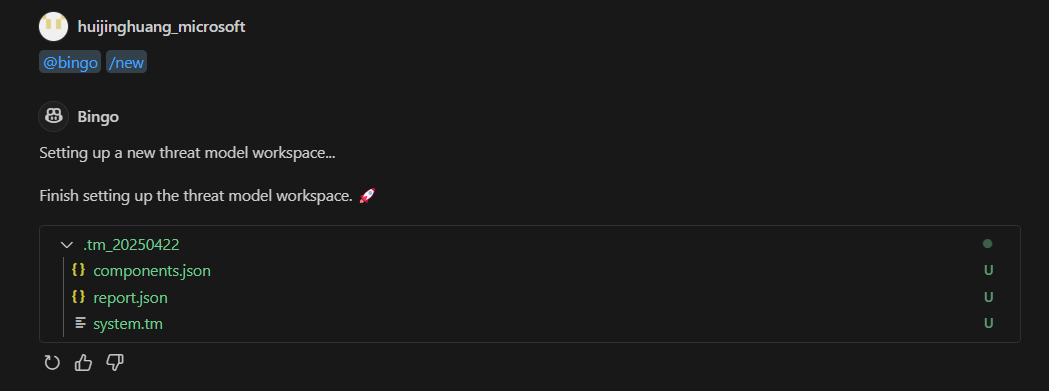This screenshot has width=1049, height=391.
Task: Collapse the .tm_20250422 folder chevron
Action: pyautogui.click(x=66, y=245)
